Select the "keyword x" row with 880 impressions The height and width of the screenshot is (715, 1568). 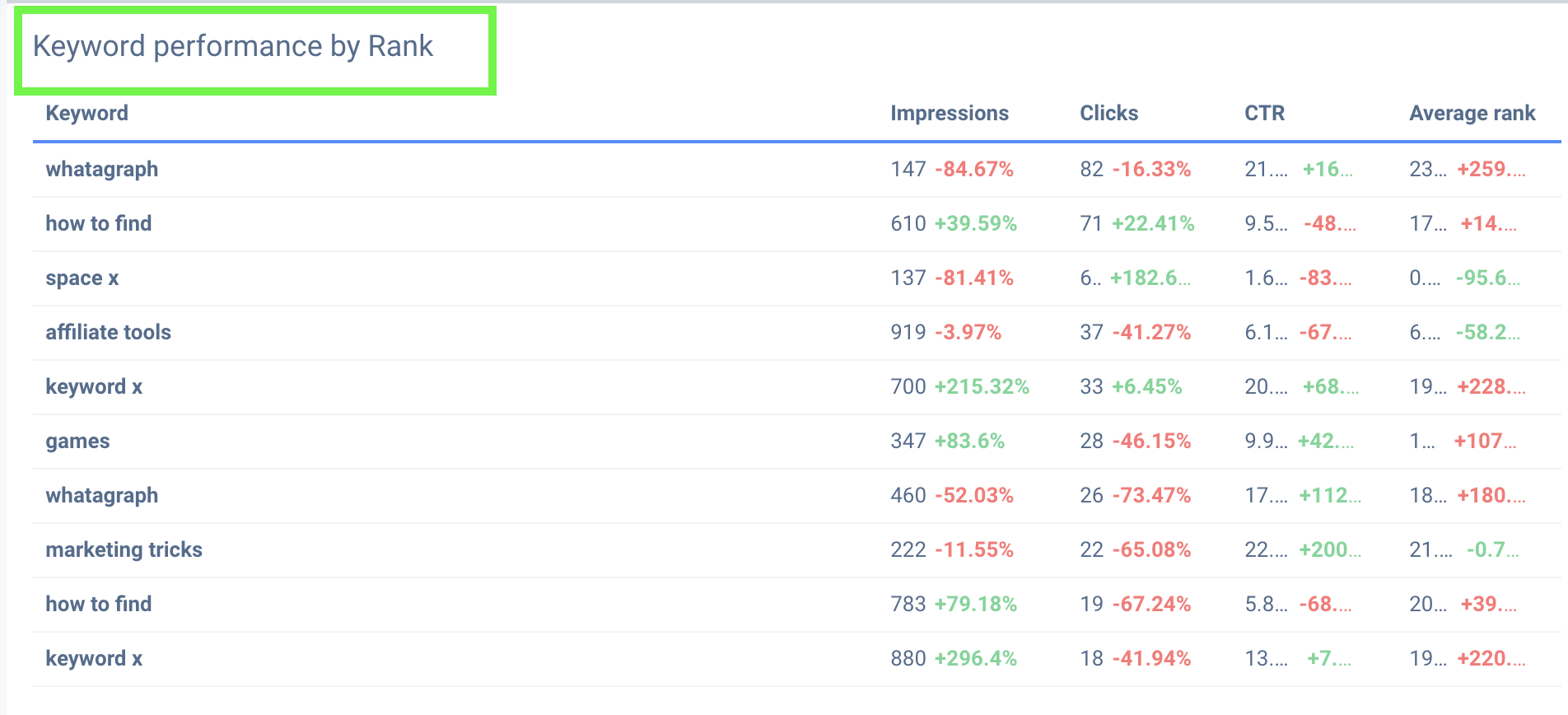[94, 658]
